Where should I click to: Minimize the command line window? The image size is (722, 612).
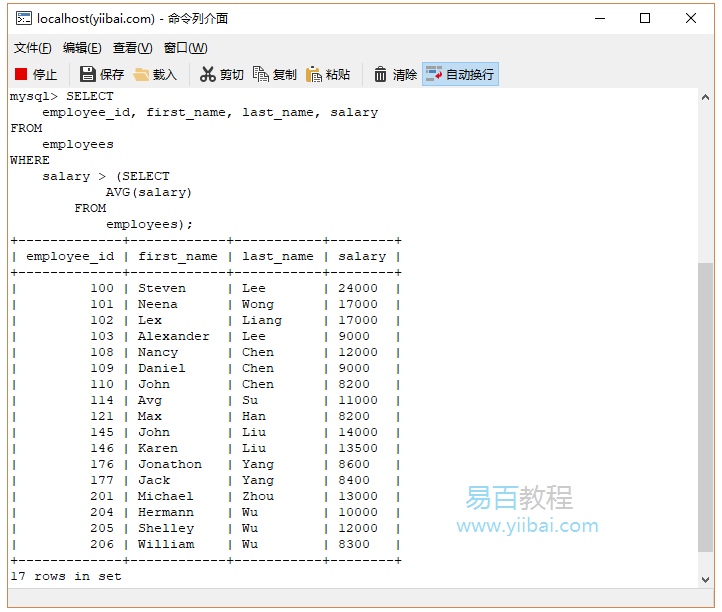599,18
